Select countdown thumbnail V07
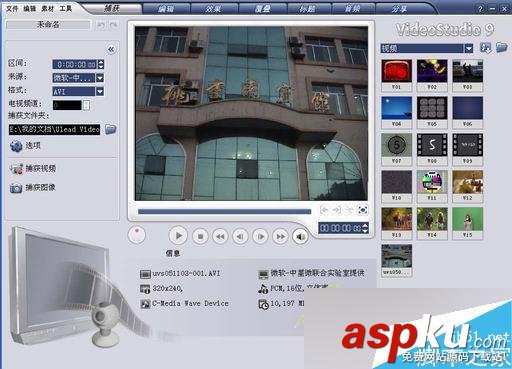The width and height of the screenshot is (512, 369). click(x=396, y=149)
